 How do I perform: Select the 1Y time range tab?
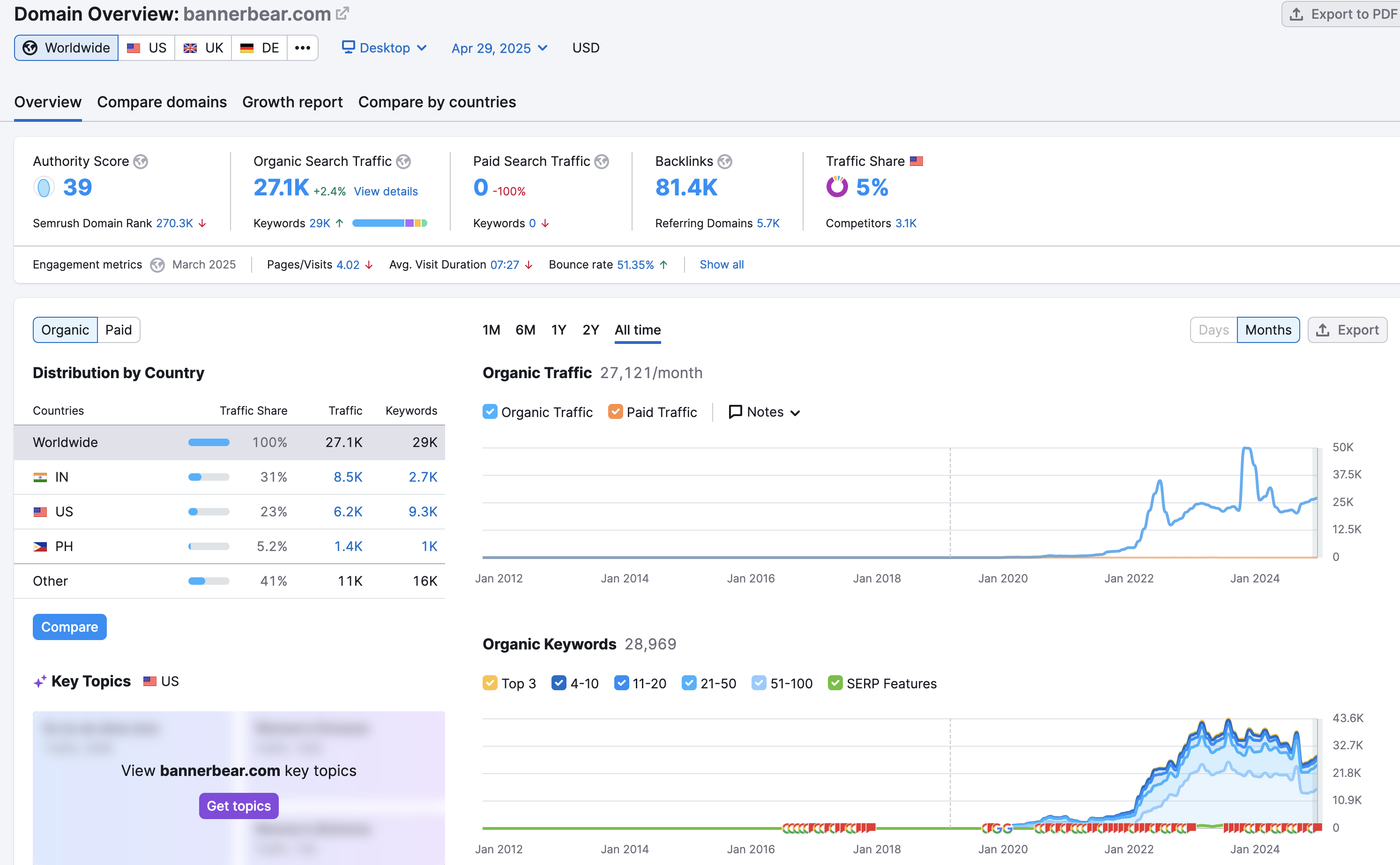click(x=558, y=330)
